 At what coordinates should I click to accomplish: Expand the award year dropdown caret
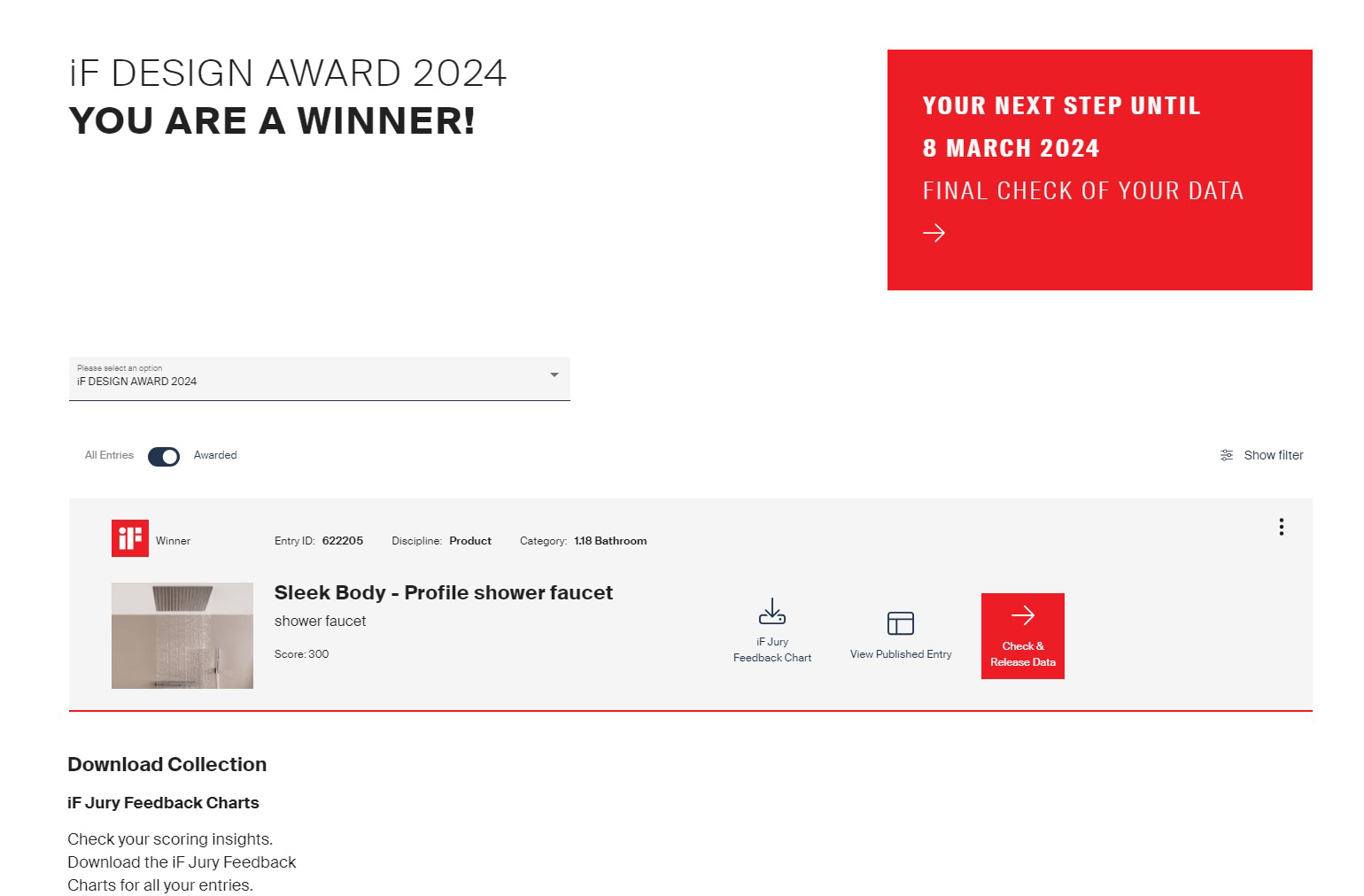click(554, 375)
